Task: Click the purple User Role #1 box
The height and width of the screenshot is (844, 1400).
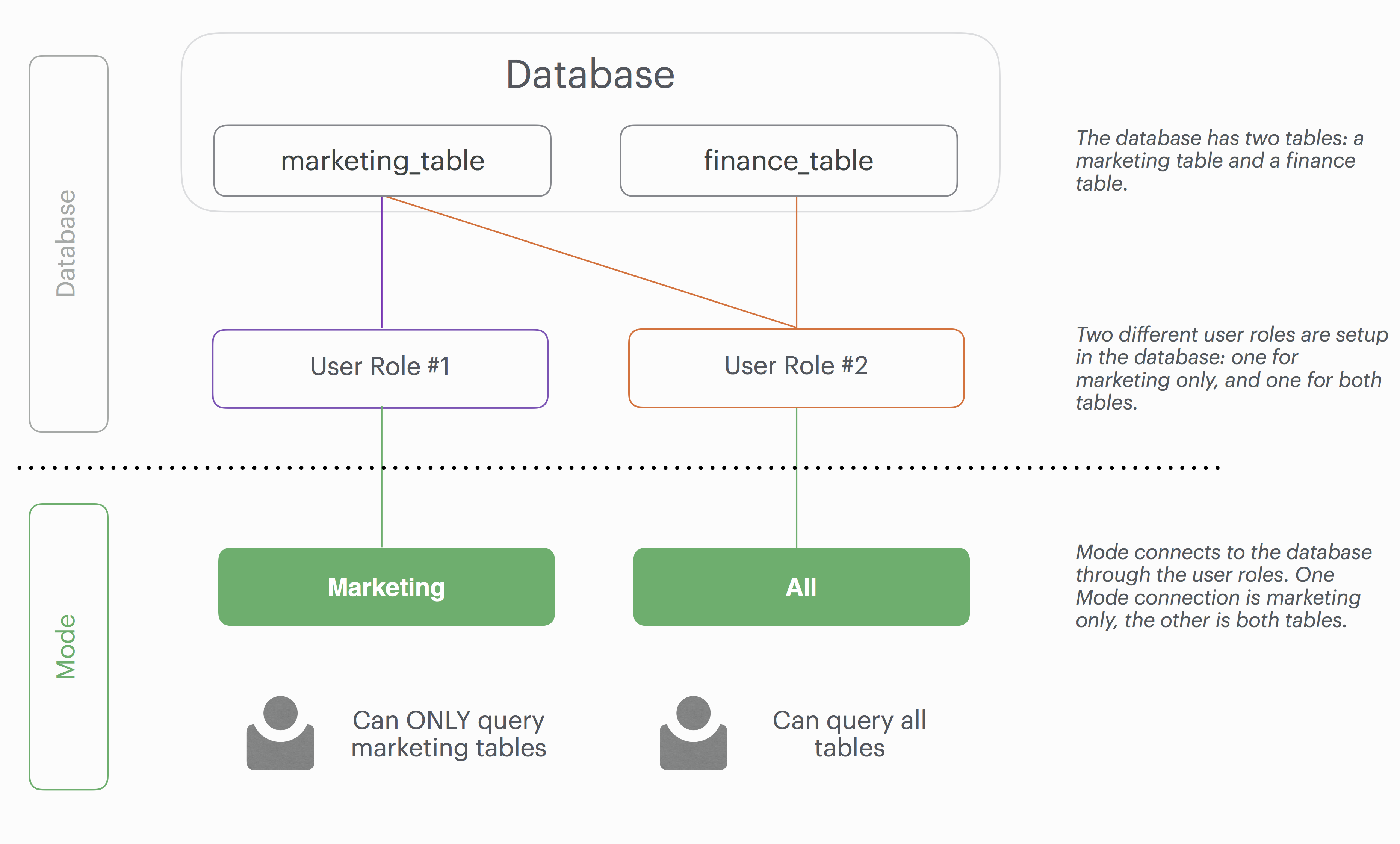Action: [x=380, y=368]
